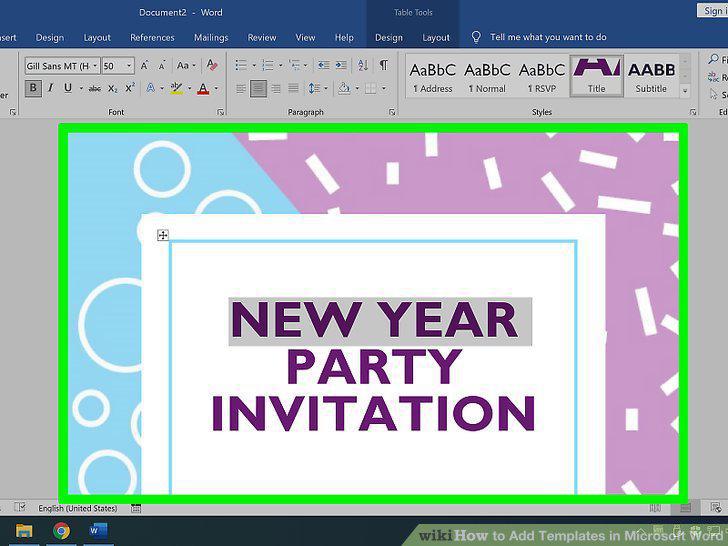
Task: Open the font name dropdown
Action: 95,66
